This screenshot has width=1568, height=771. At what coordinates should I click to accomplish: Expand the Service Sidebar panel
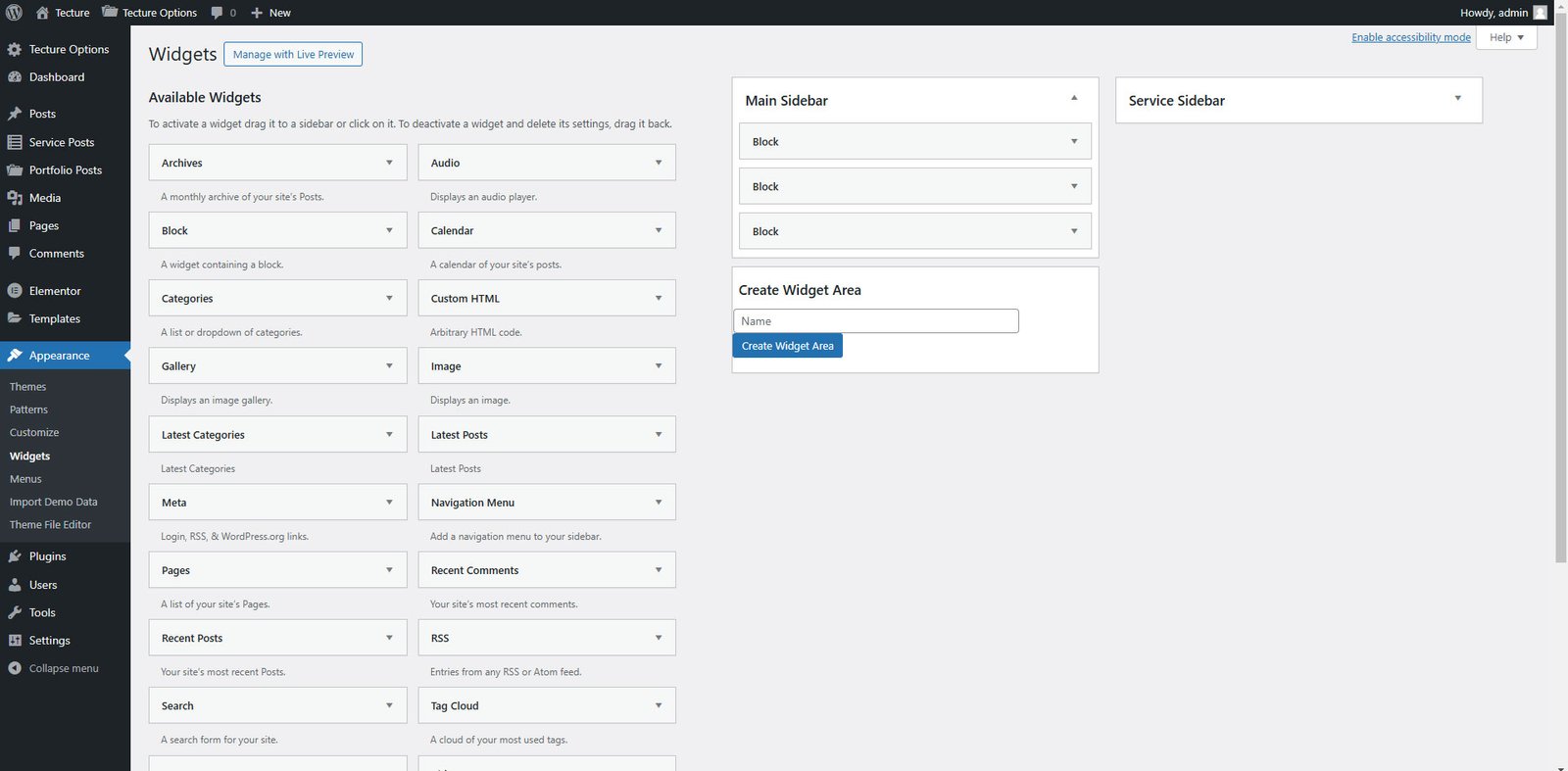(1457, 98)
